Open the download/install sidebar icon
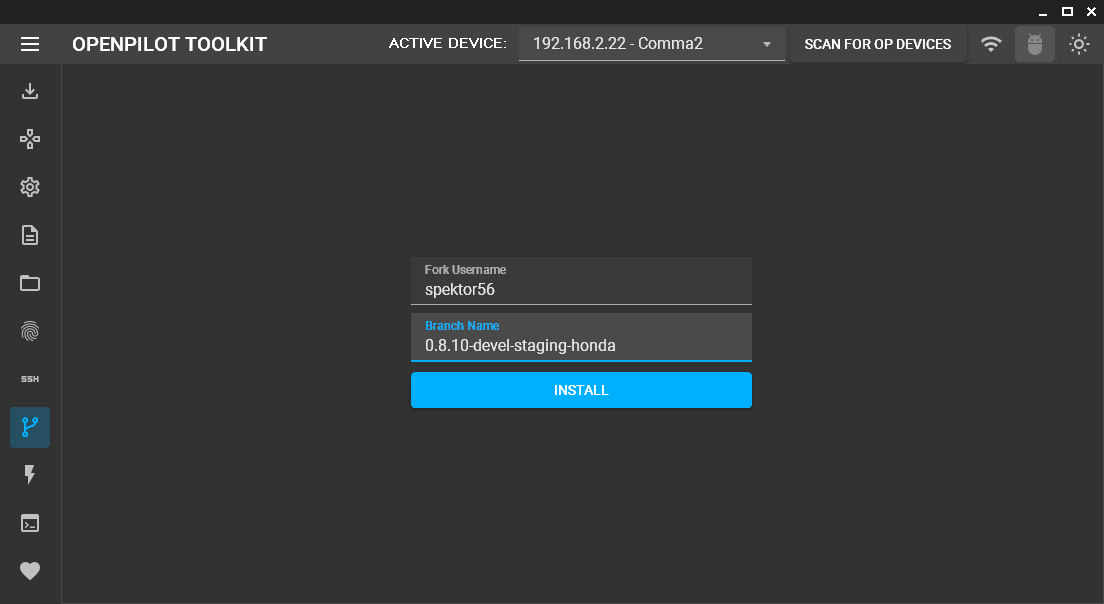This screenshot has width=1104, height=604. [30, 92]
